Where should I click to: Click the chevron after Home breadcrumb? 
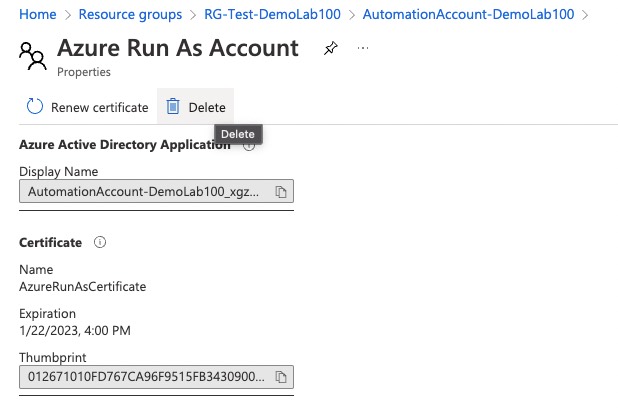68,15
